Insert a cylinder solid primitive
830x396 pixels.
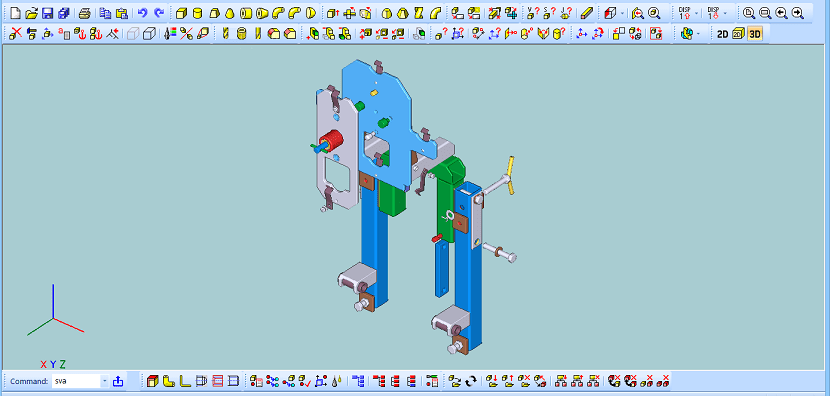(197, 13)
